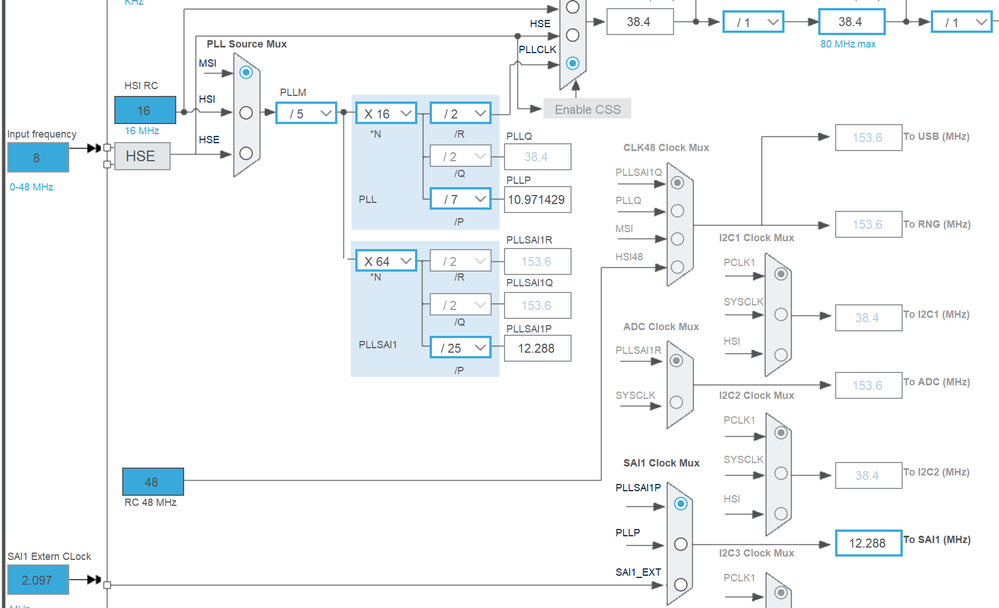Choose MSI in CLK48 Clock Mux
999x608 pixels.
pyautogui.click(x=677, y=239)
